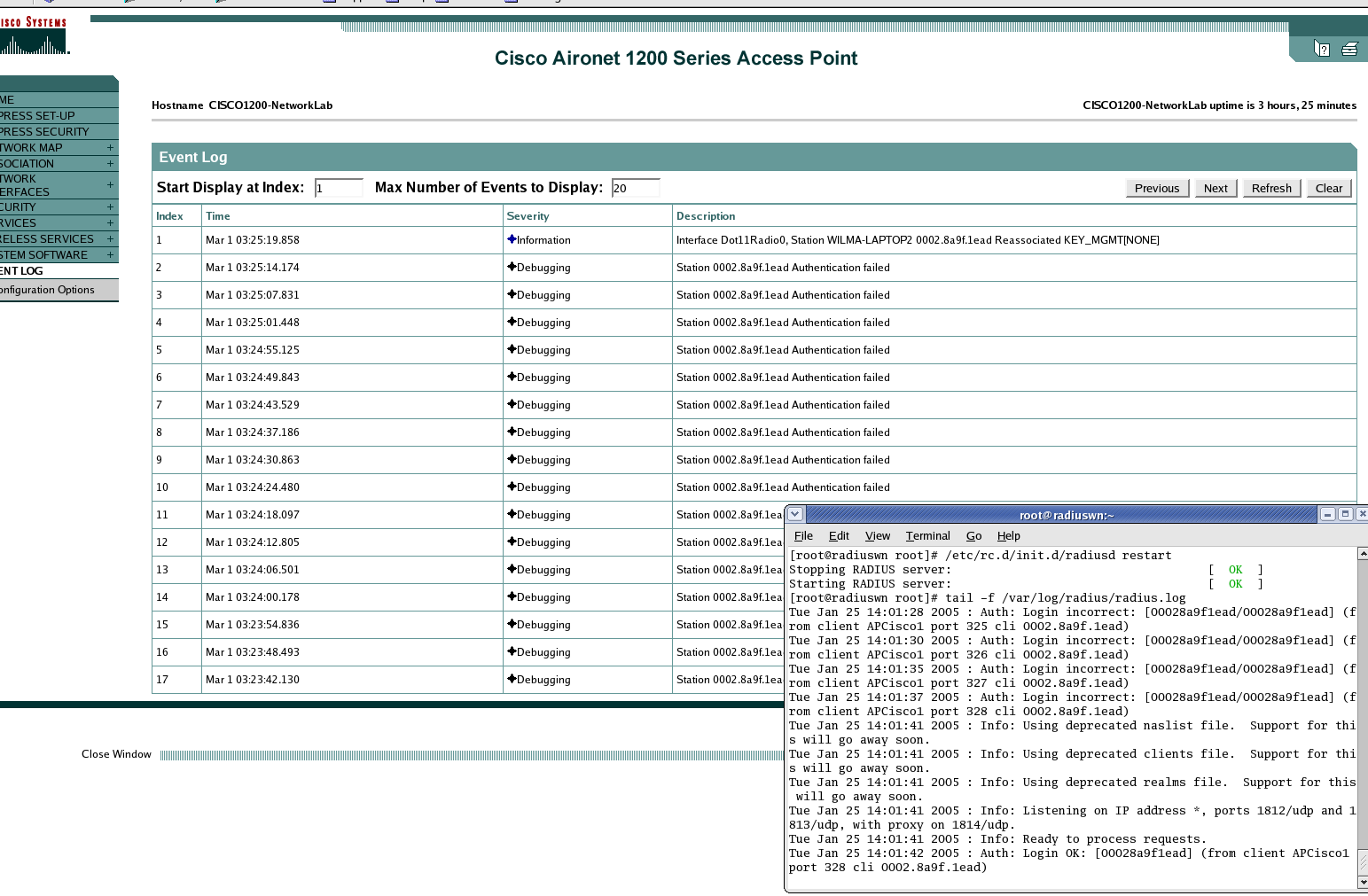Image resolution: width=1368 pixels, height=896 pixels.
Task: Open the Edit menu in terminal
Action: coord(839,535)
